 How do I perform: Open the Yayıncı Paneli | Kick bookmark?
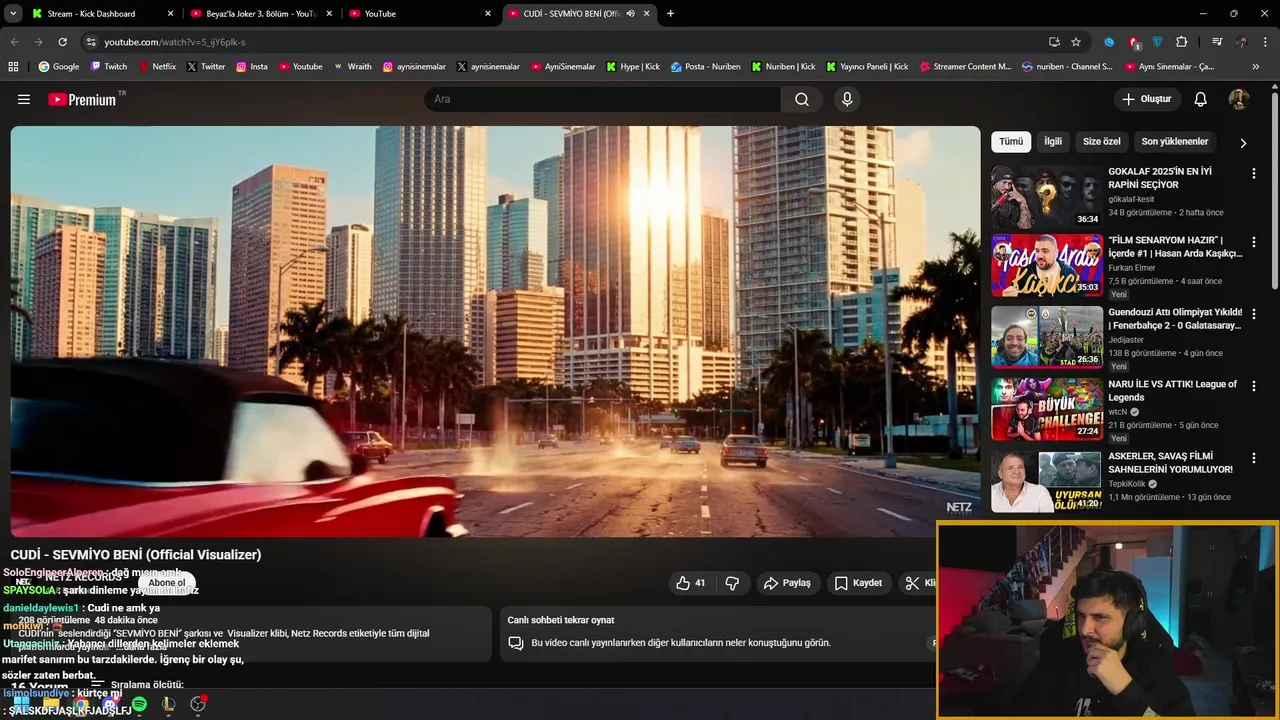tap(867, 67)
